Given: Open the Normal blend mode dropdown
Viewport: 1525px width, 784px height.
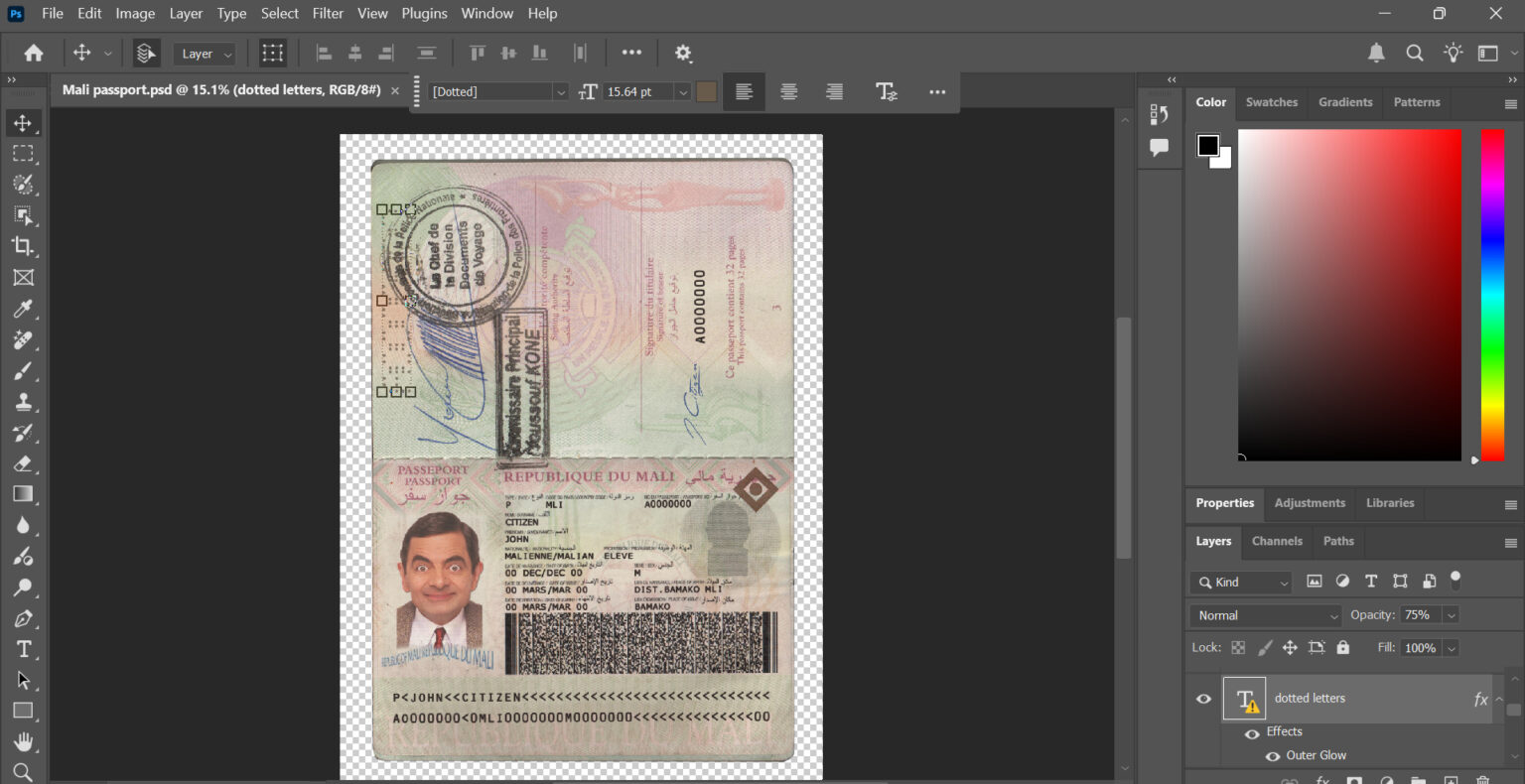Looking at the screenshot, I should pos(1266,615).
